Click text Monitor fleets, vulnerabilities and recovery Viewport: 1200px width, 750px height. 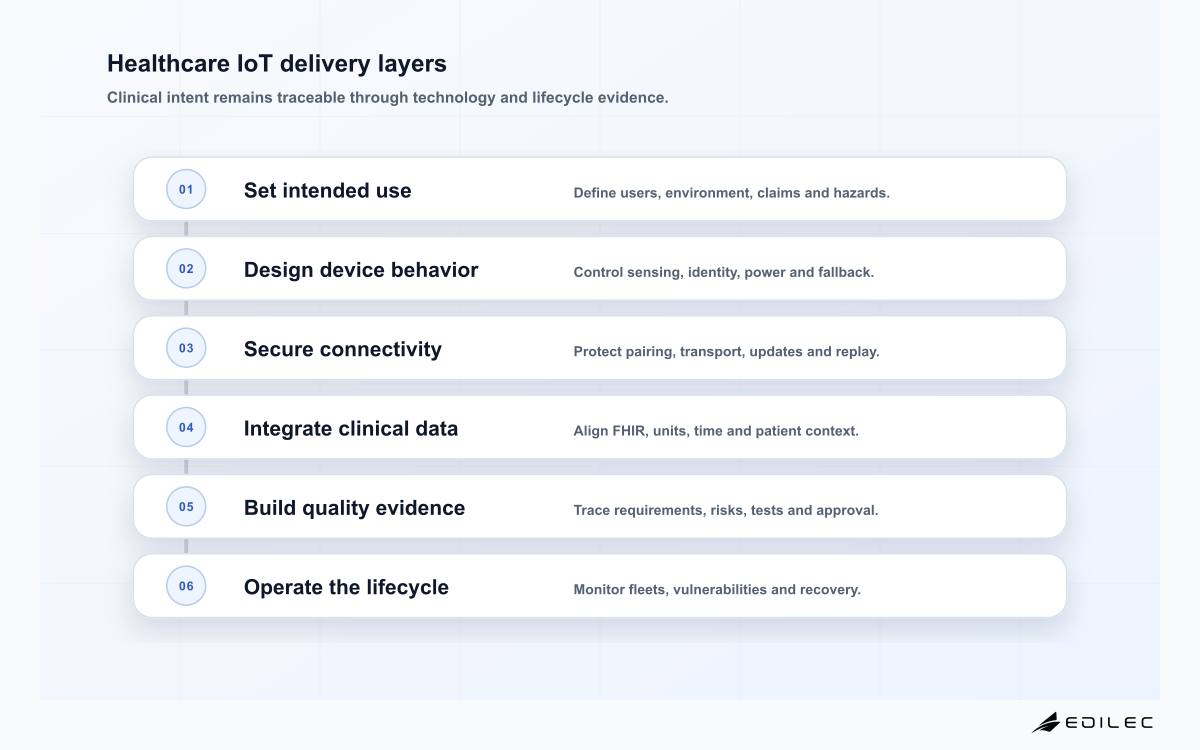coord(717,589)
